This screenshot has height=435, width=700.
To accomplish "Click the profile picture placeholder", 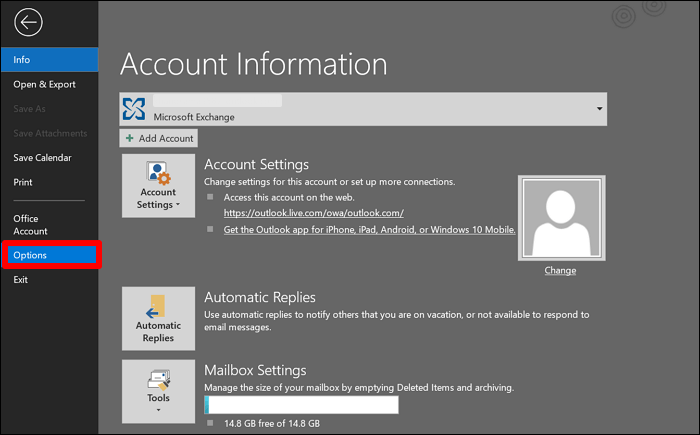I will click(x=560, y=217).
